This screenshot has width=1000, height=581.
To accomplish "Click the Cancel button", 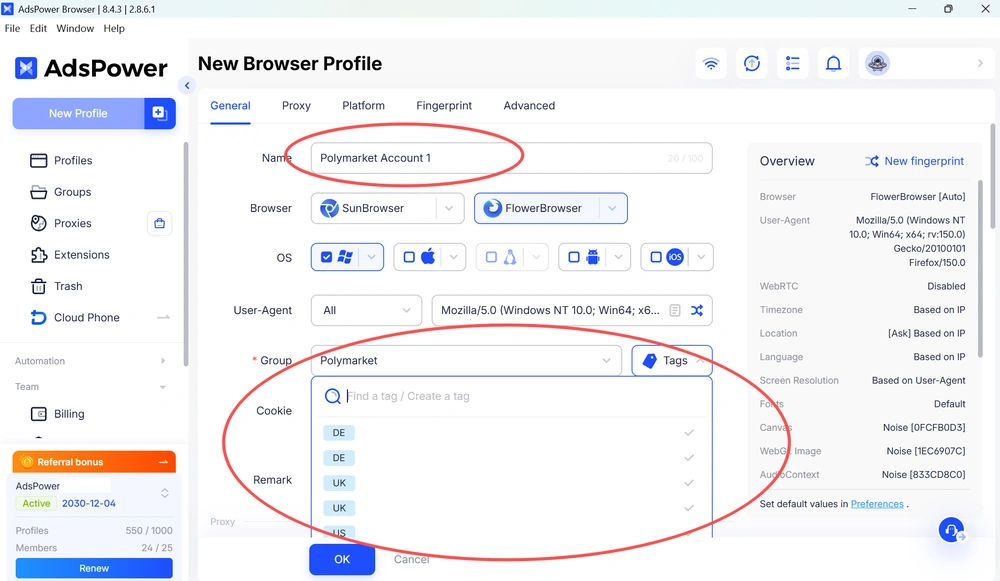I will [x=411, y=559].
